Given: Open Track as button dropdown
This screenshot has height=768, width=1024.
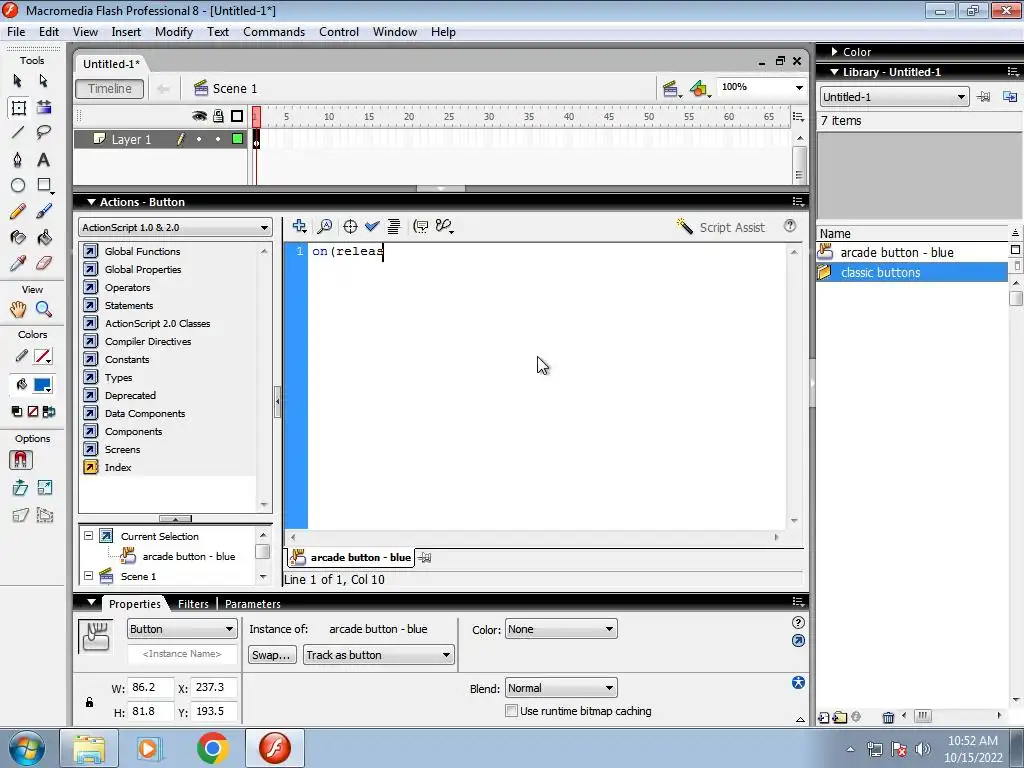Looking at the screenshot, I should click(x=378, y=655).
